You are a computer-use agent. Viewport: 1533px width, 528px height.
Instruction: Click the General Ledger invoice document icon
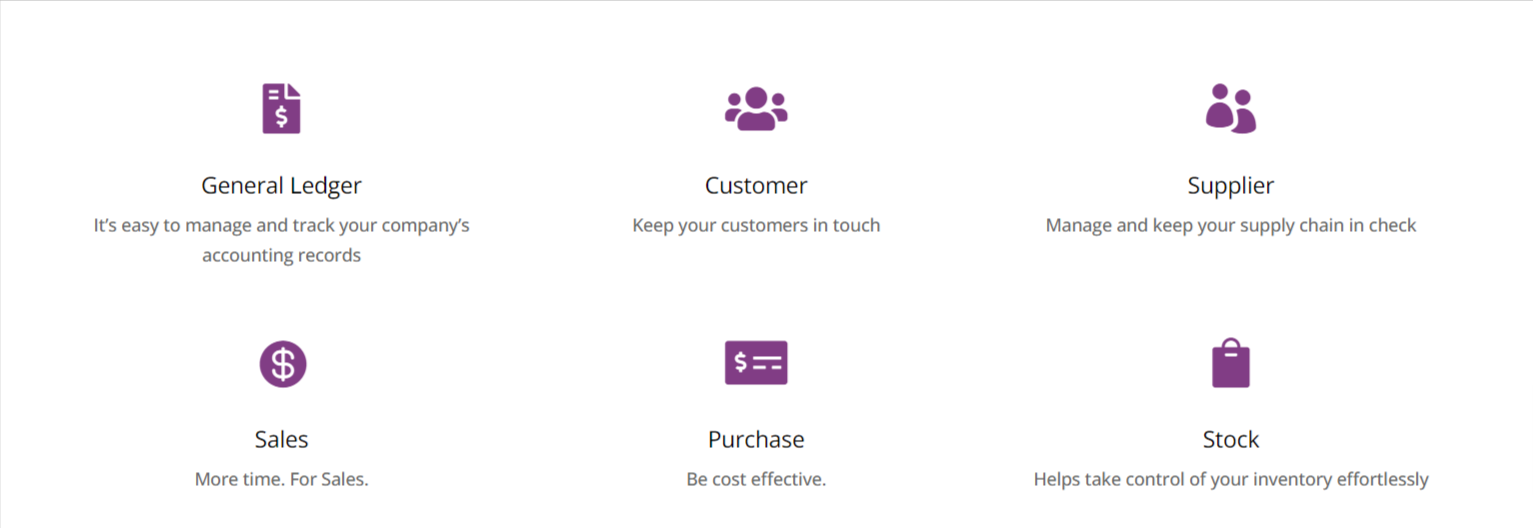[281, 109]
